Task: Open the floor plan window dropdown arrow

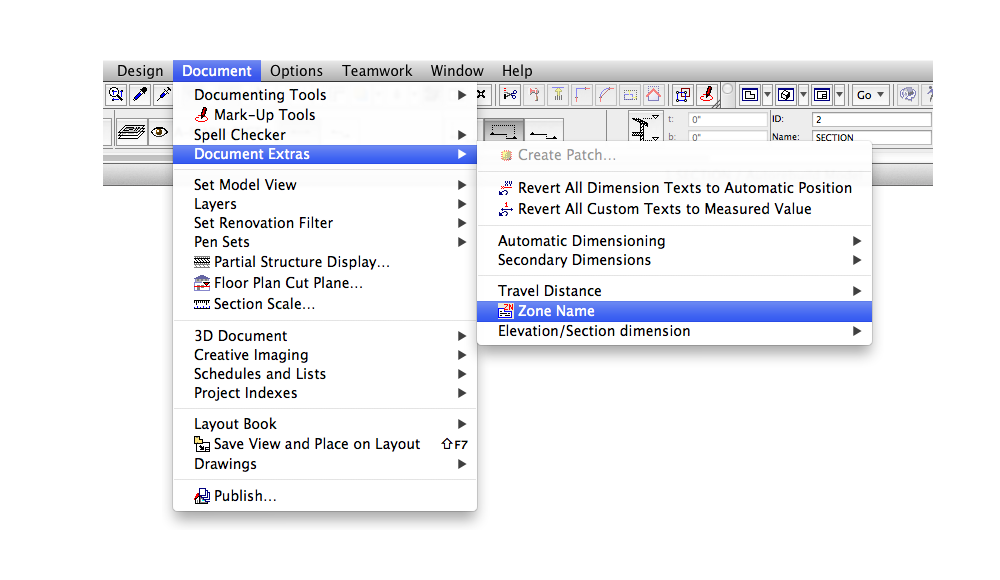Action: tap(767, 95)
